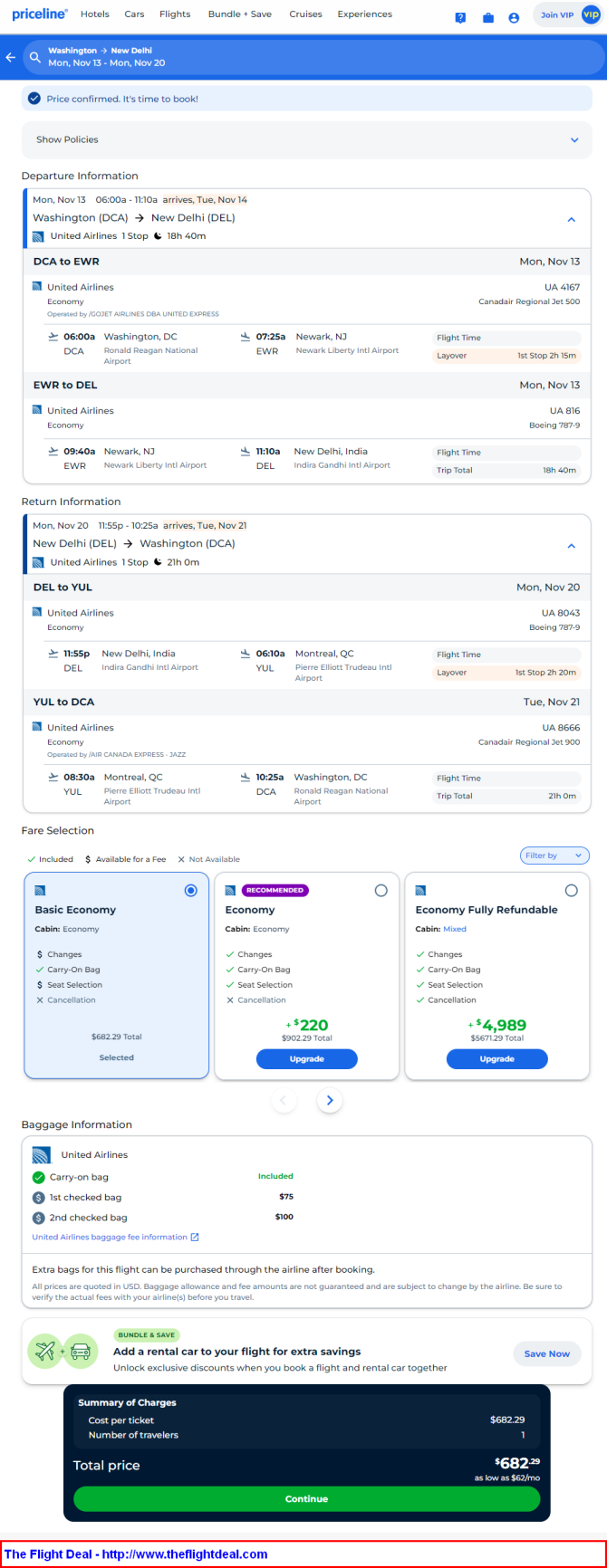Click flight number UA 8666
607x1568 pixels.
(x=561, y=728)
